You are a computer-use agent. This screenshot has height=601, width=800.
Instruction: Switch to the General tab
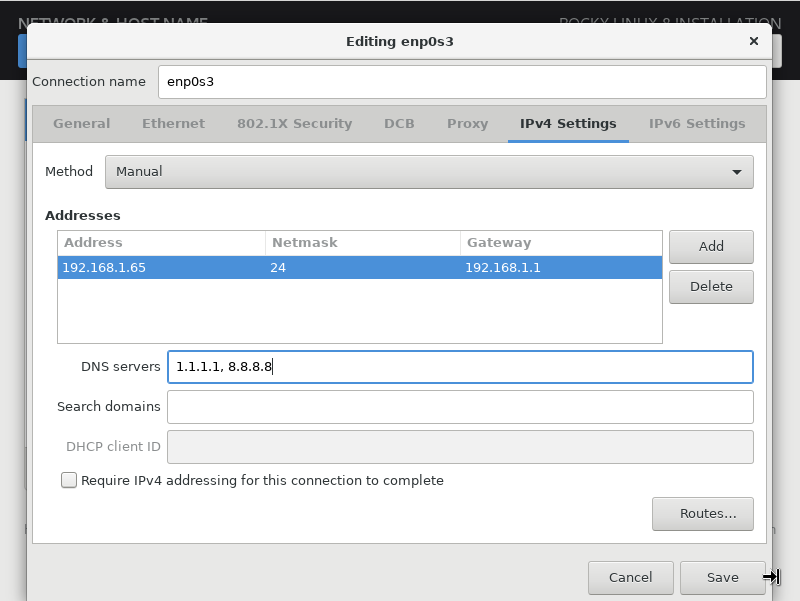pyautogui.click(x=81, y=124)
